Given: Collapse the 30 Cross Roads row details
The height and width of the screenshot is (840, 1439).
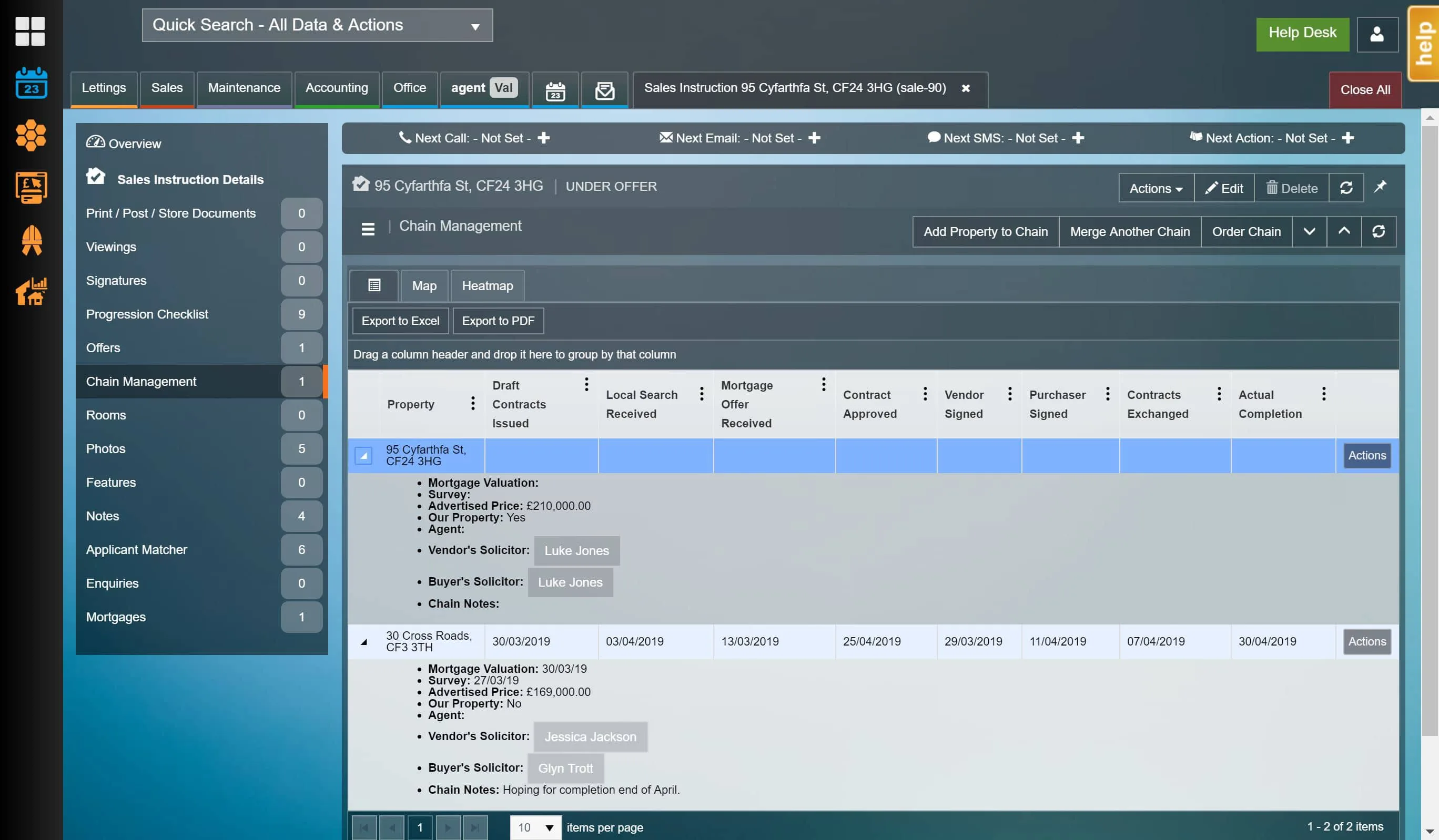Looking at the screenshot, I should (x=363, y=641).
